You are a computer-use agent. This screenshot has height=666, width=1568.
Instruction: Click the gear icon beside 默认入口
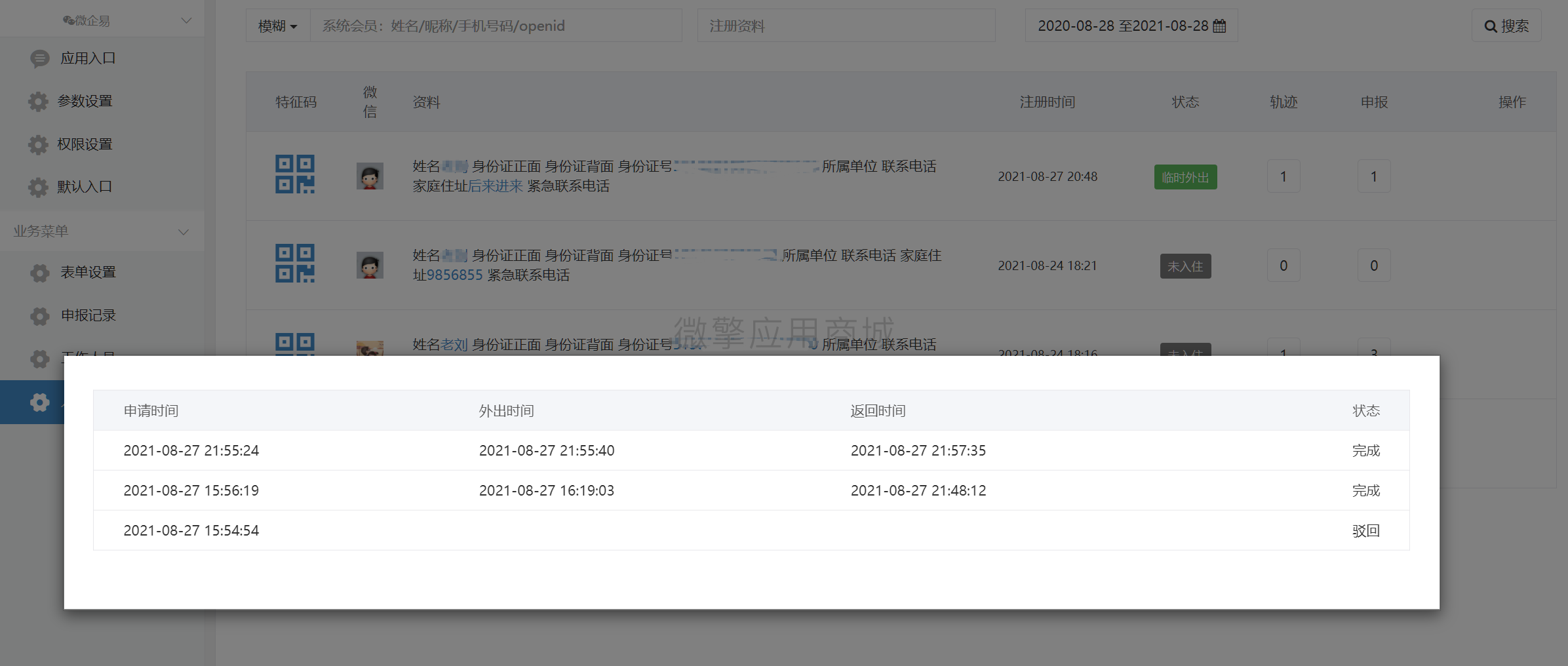38,187
